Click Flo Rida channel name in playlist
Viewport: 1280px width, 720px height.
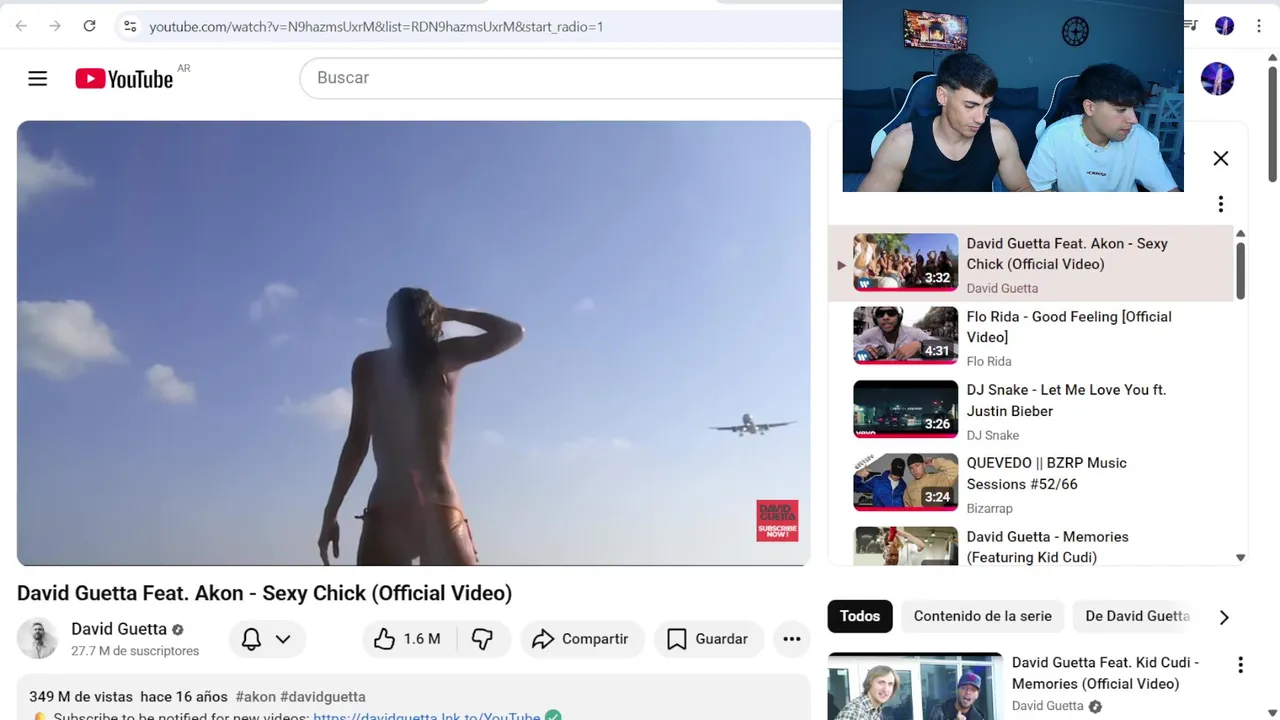[x=988, y=361]
